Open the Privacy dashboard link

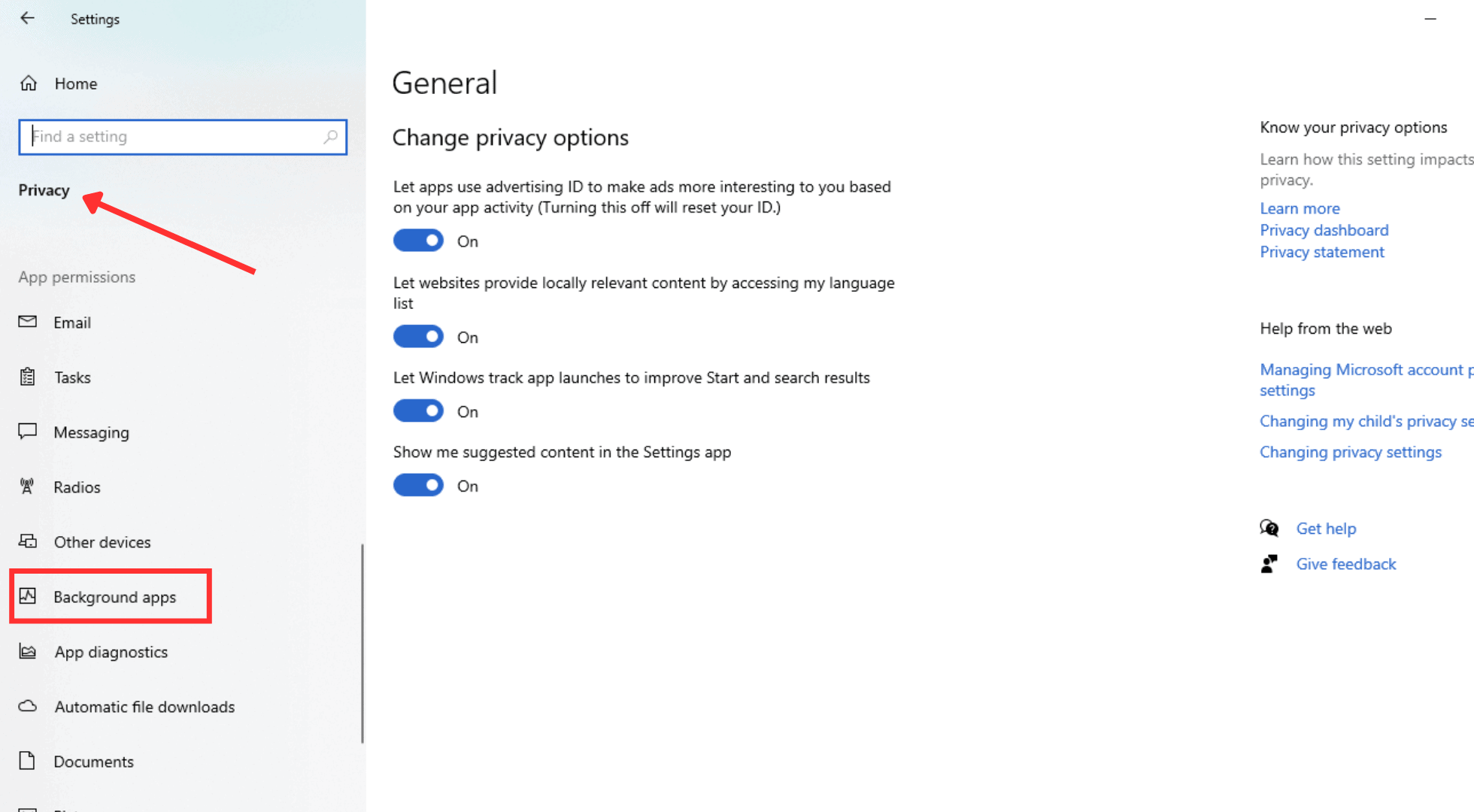tap(1324, 230)
